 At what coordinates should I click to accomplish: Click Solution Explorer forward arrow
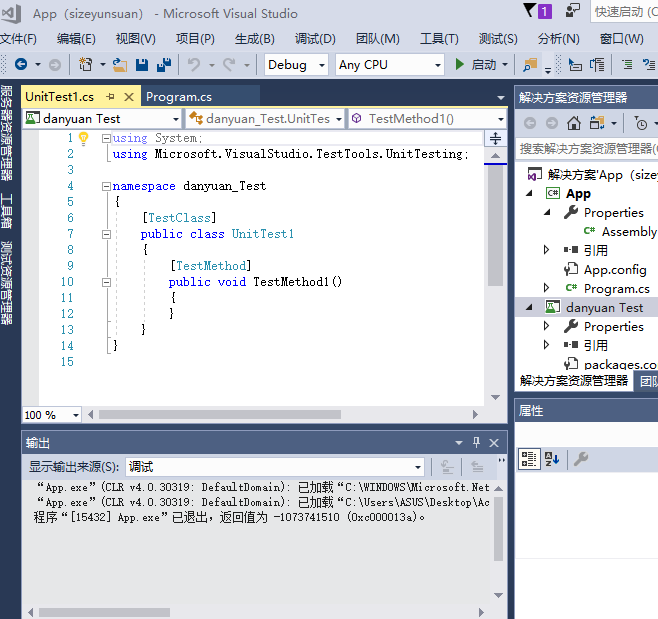(552, 123)
